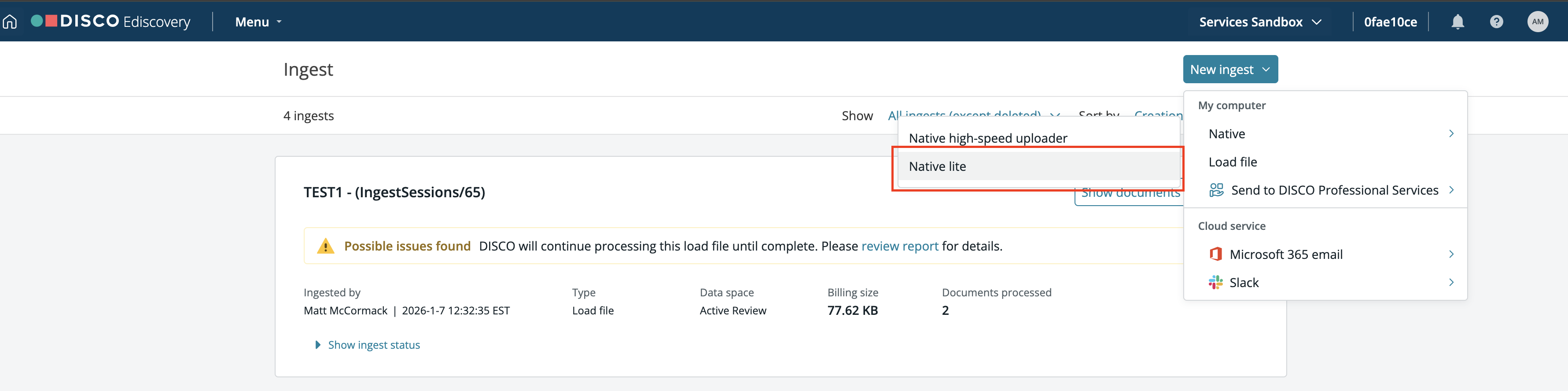This screenshot has width=1568, height=391.
Task: Open the Services Sandbox selector
Action: [x=1261, y=22]
